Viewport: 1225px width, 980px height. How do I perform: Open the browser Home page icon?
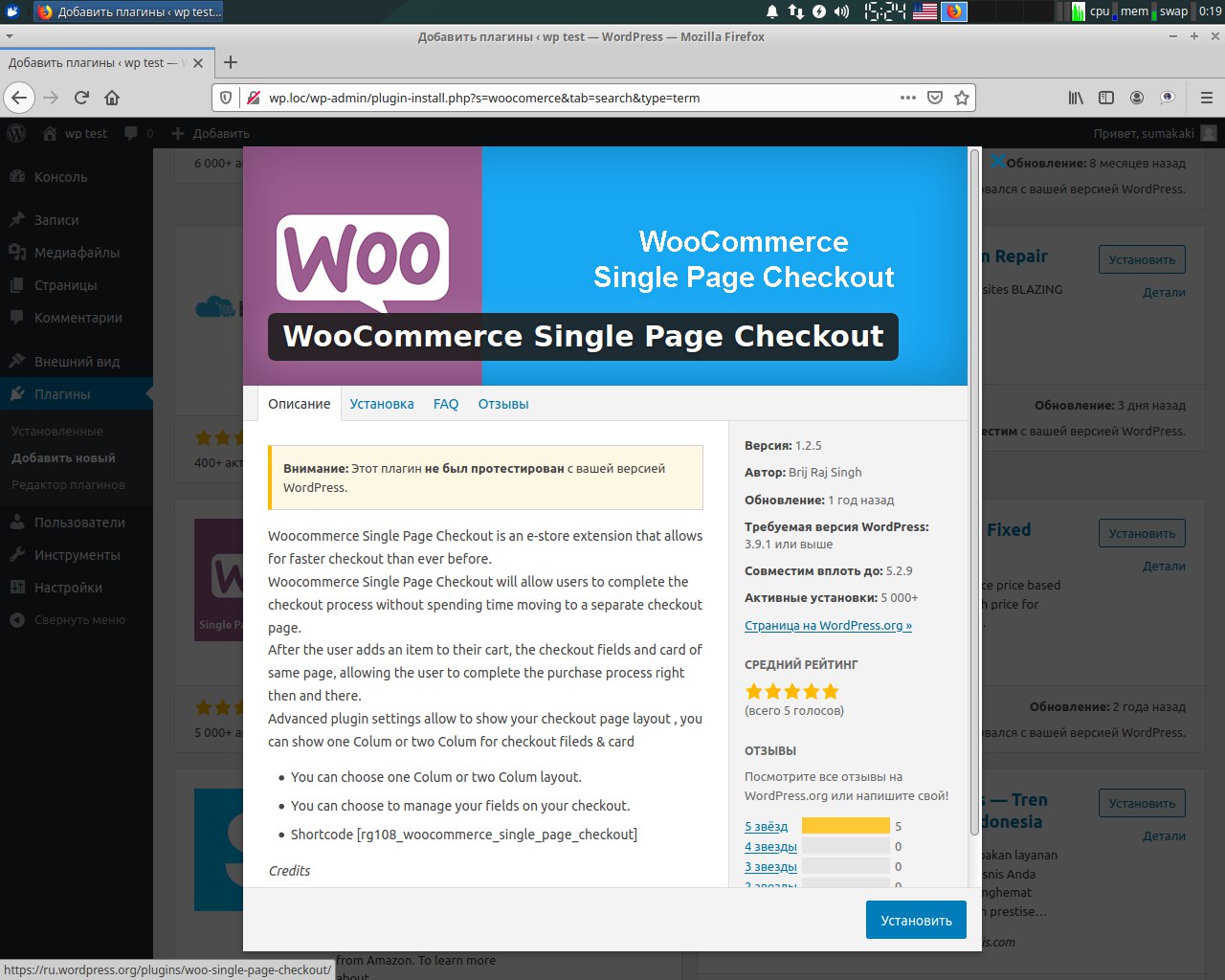click(112, 98)
